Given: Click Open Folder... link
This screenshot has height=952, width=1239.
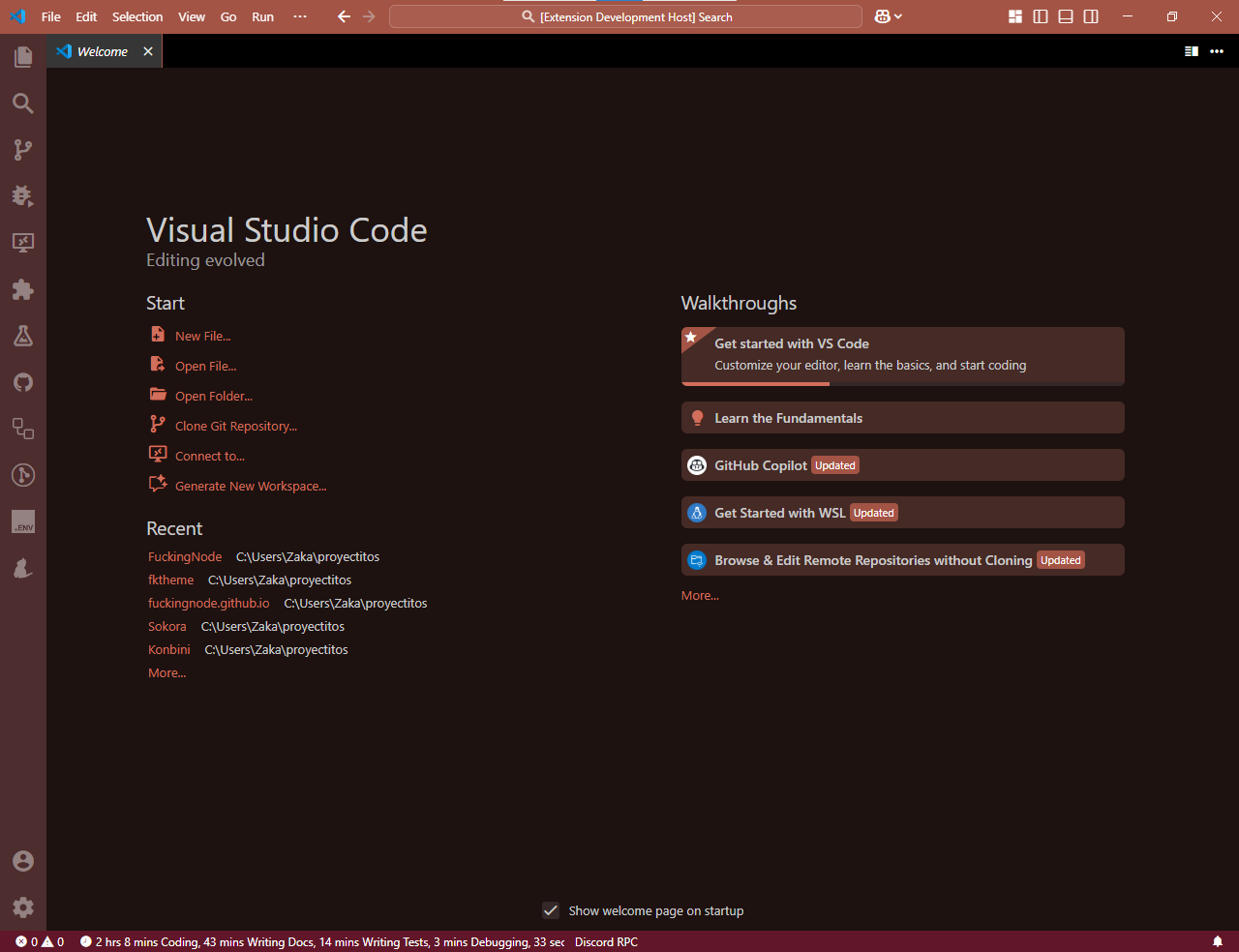Looking at the screenshot, I should point(213,396).
